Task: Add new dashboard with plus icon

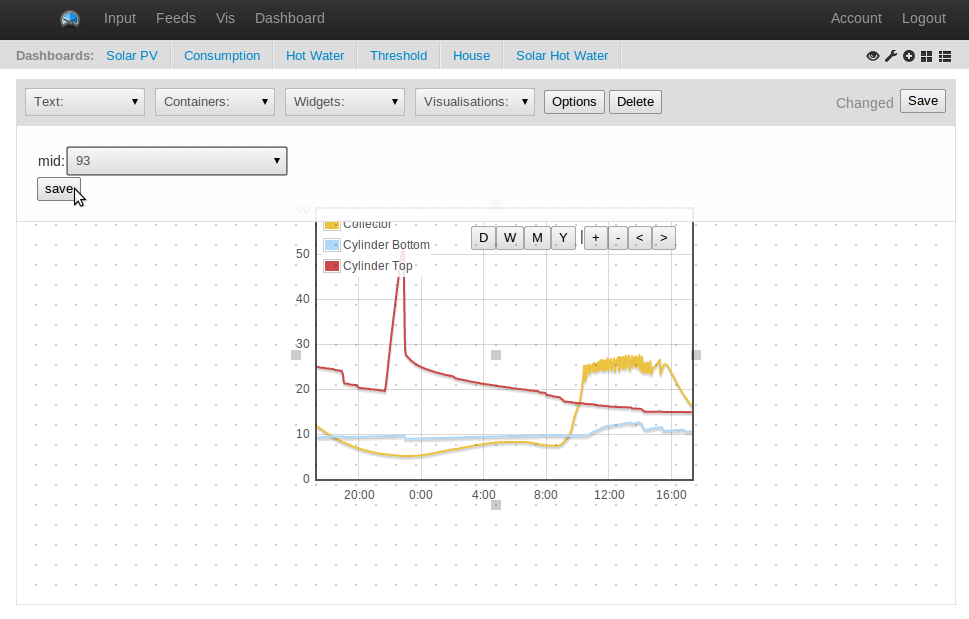Action: [908, 56]
